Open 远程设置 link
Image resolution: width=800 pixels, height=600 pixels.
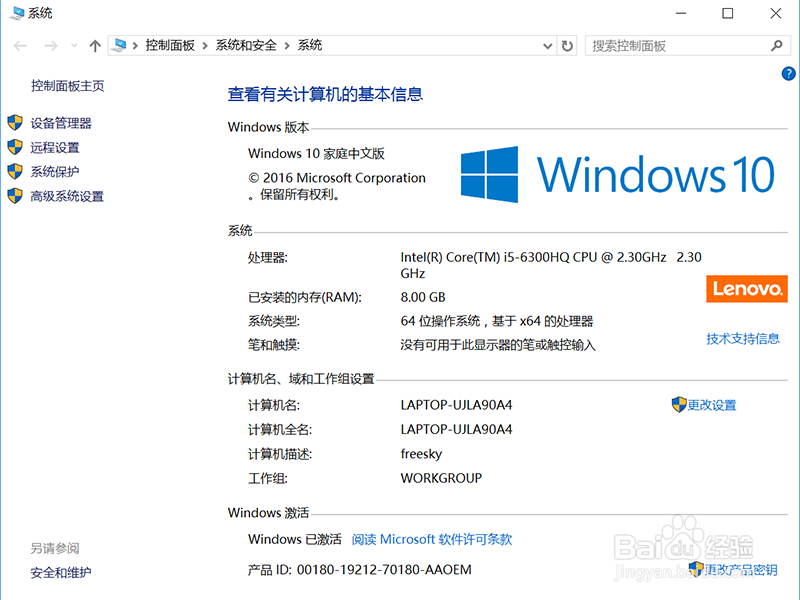point(55,147)
